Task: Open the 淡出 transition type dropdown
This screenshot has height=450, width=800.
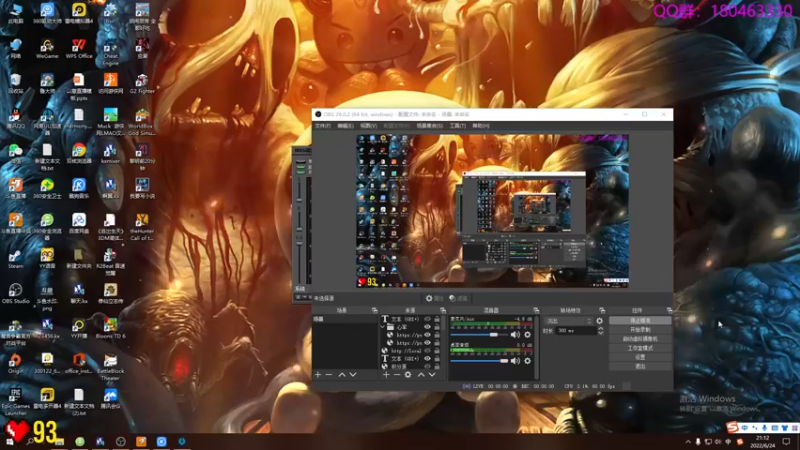Action: point(568,321)
